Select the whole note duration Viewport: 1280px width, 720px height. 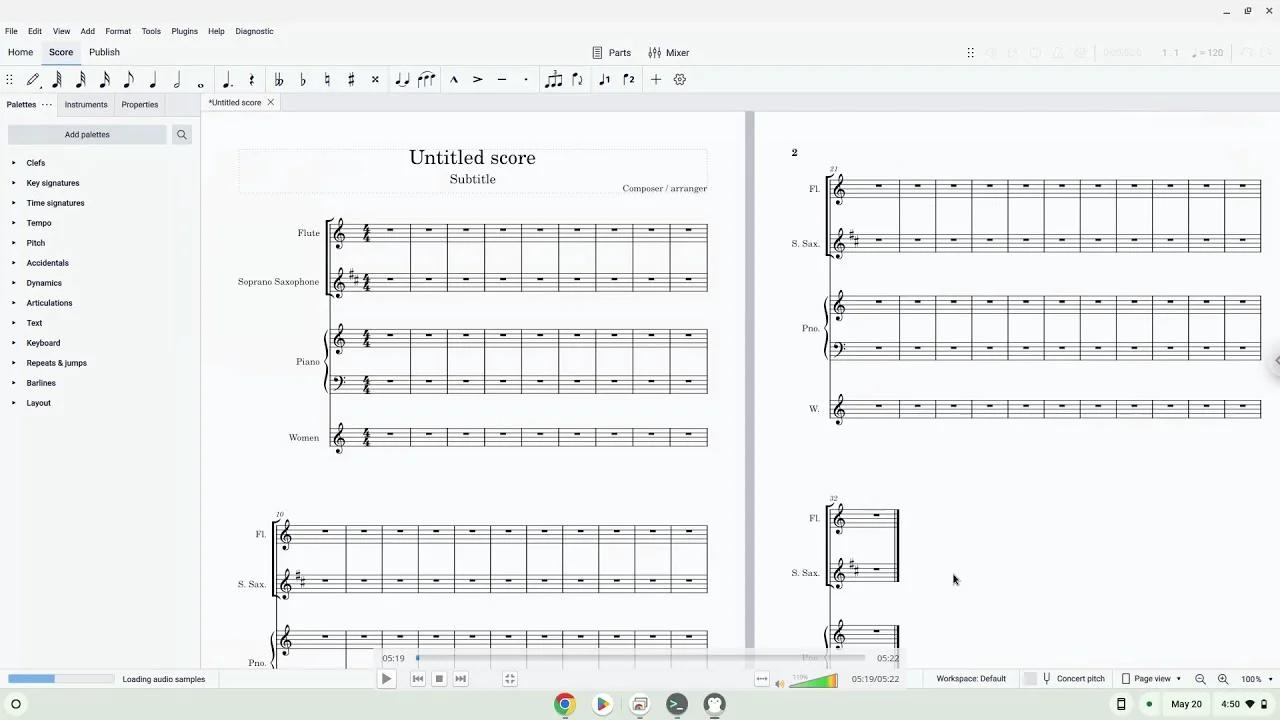pyautogui.click(x=201, y=80)
